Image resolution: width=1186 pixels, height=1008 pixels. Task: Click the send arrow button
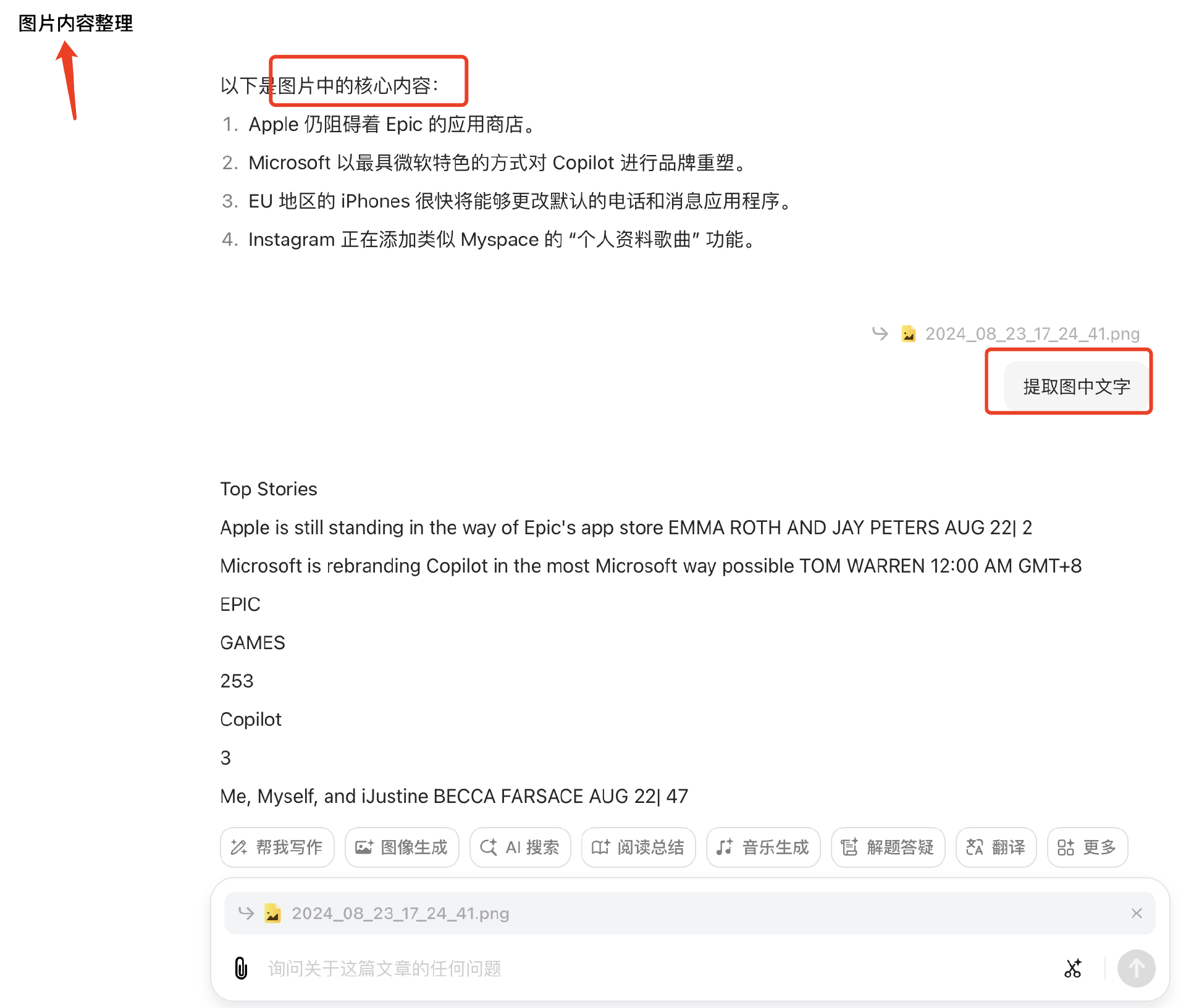(1136, 968)
